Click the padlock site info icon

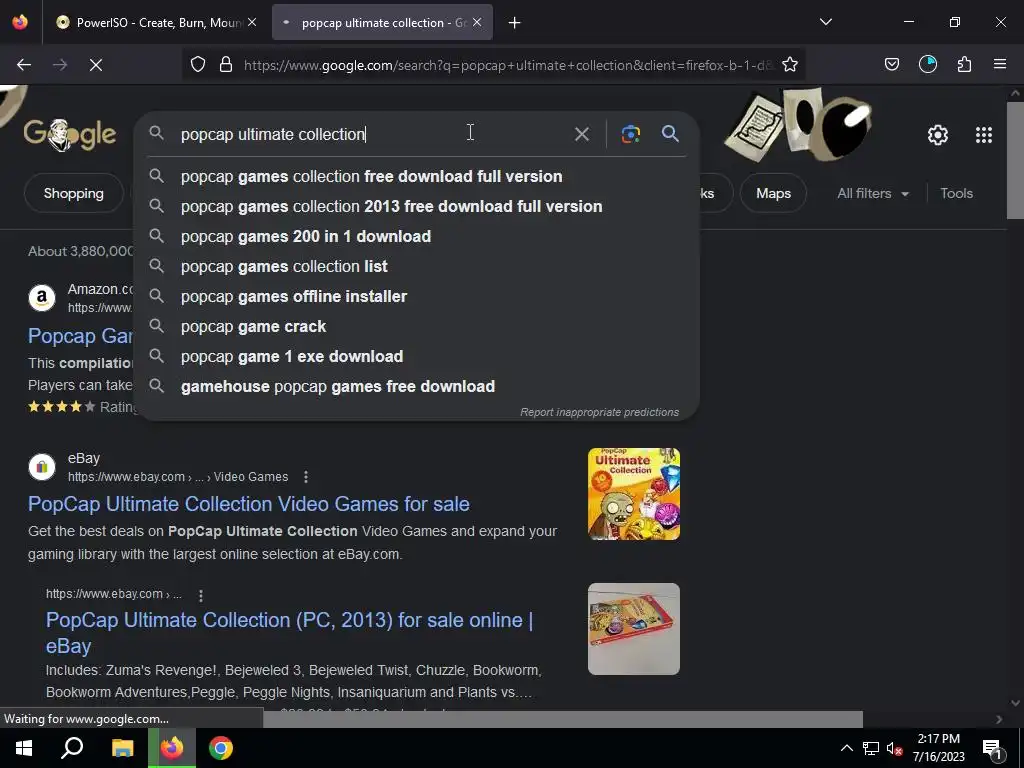pos(226,65)
